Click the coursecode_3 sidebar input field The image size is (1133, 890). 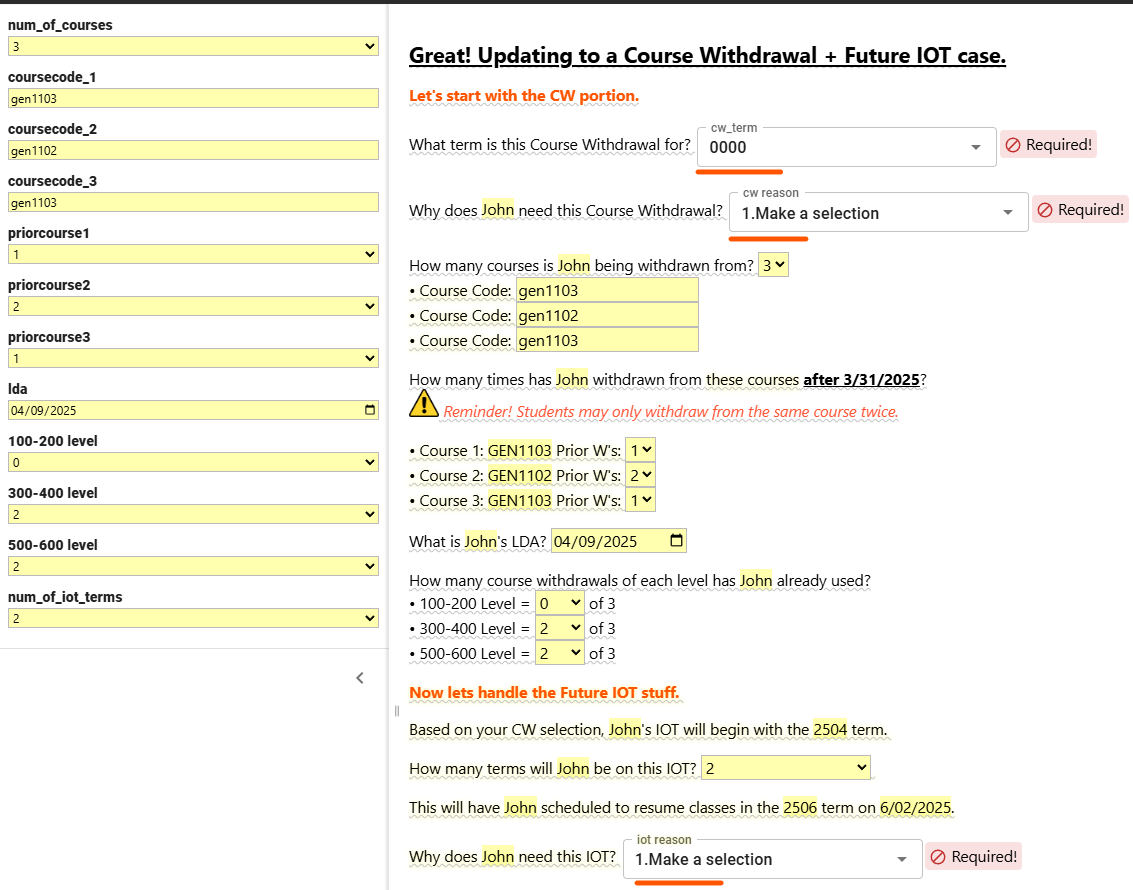point(193,202)
